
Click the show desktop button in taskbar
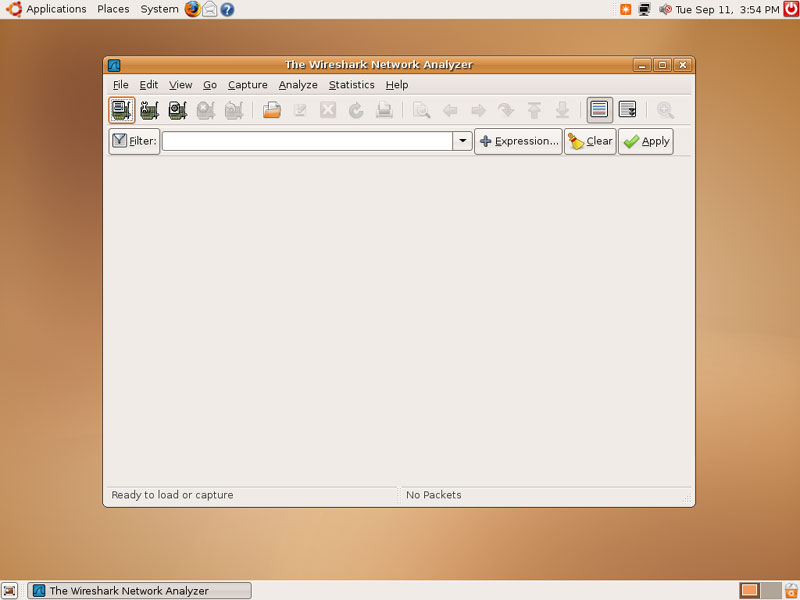point(9,591)
